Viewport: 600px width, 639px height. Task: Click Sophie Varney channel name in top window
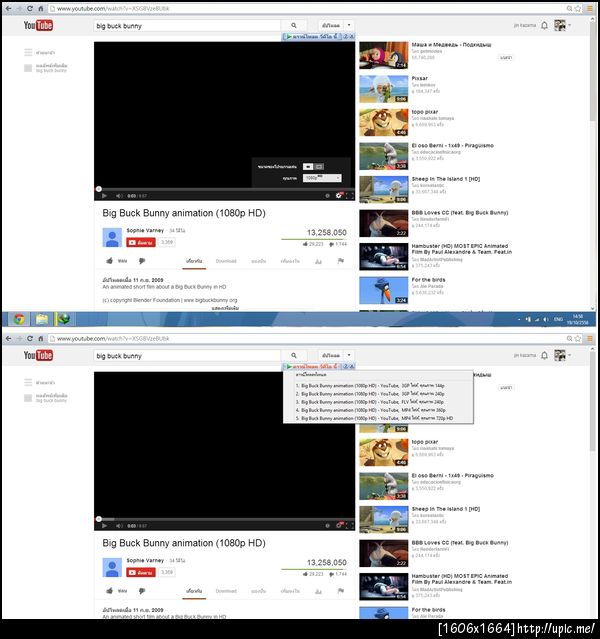[x=145, y=231]
